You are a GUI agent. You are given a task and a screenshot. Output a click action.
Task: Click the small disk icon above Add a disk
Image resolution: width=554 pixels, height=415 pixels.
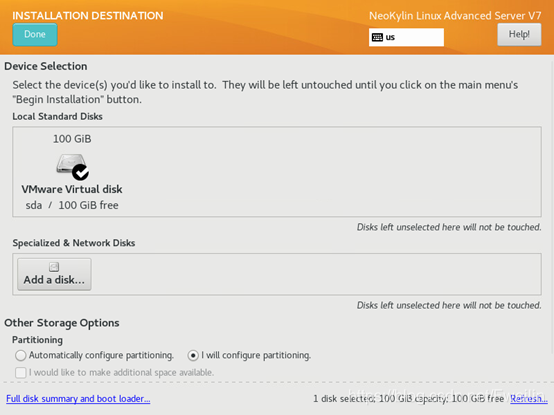(54, 267)
